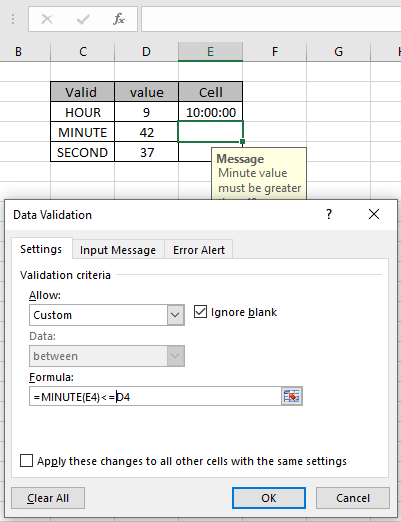This screenshot has width=401, height=522.
Task: Click inside the Formula input field
Action: [155, 396]
